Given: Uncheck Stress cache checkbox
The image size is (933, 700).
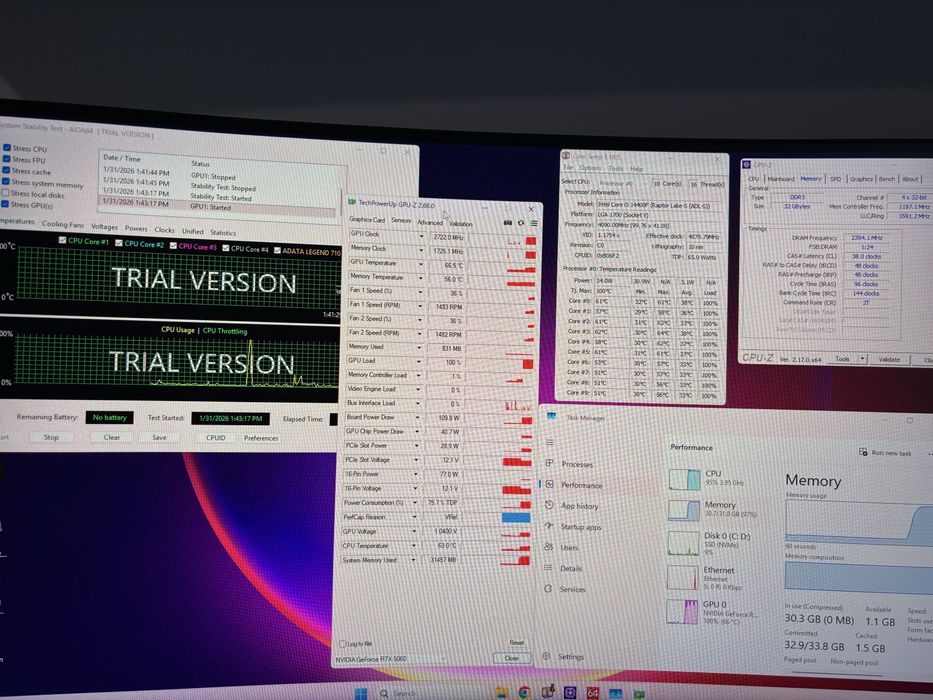Looking at the screenshot, I should 6,170.
